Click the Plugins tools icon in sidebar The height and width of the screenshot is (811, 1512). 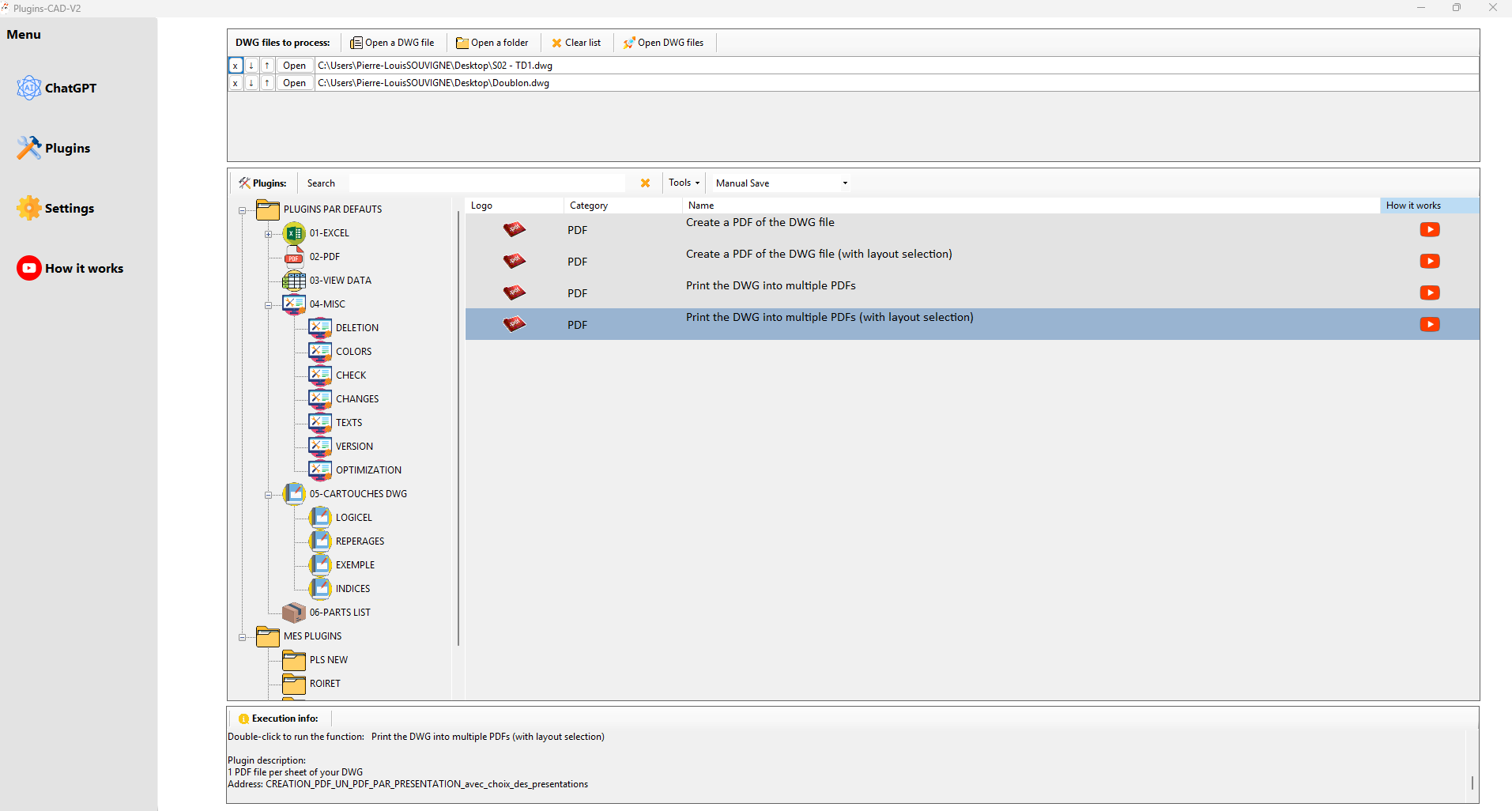point(28,148)
